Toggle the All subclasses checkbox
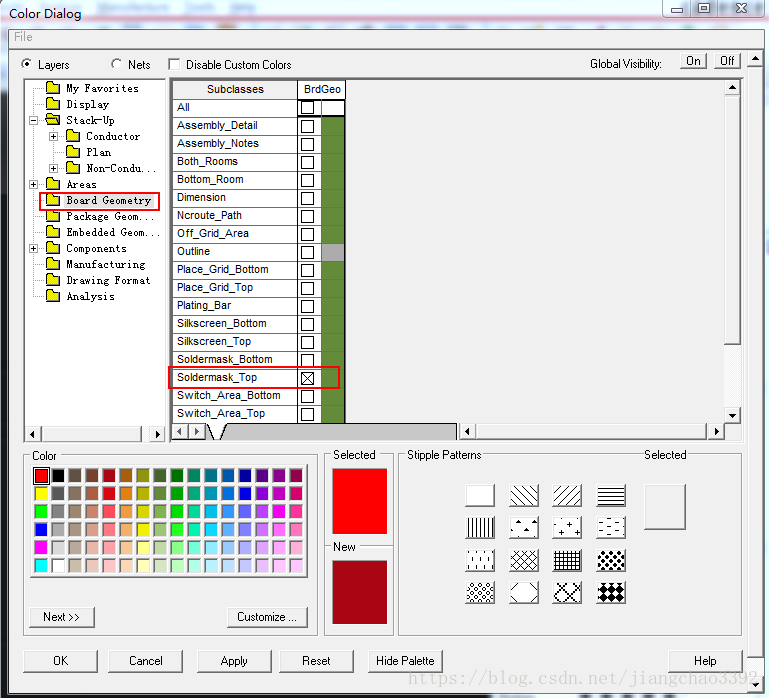Viewport: 769px width, 698px height. [x=308, y=107]
